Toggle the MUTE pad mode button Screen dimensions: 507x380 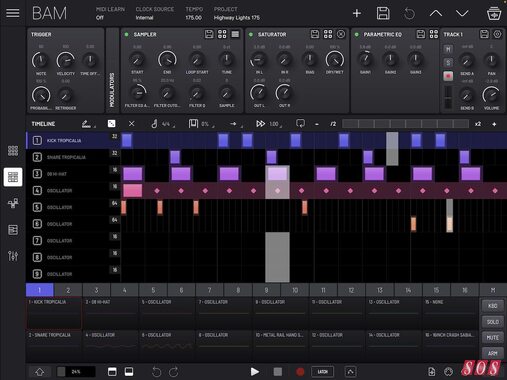[492, 337]
